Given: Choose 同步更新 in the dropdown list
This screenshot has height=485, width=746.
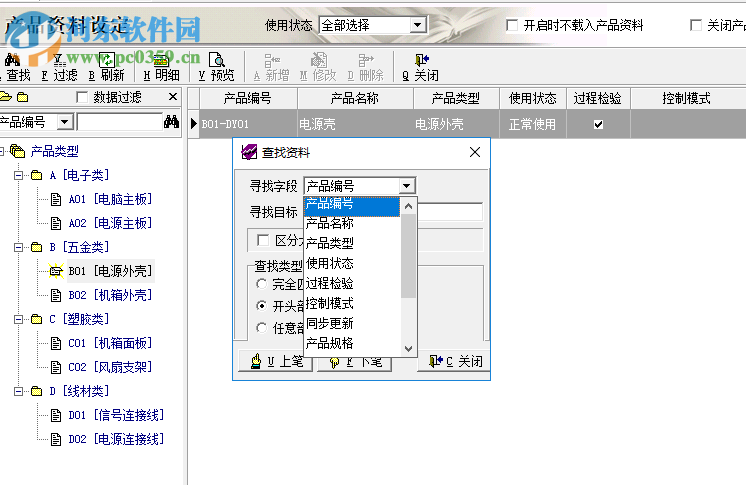Looking at the screenshot, I should [x=352, y=323].
